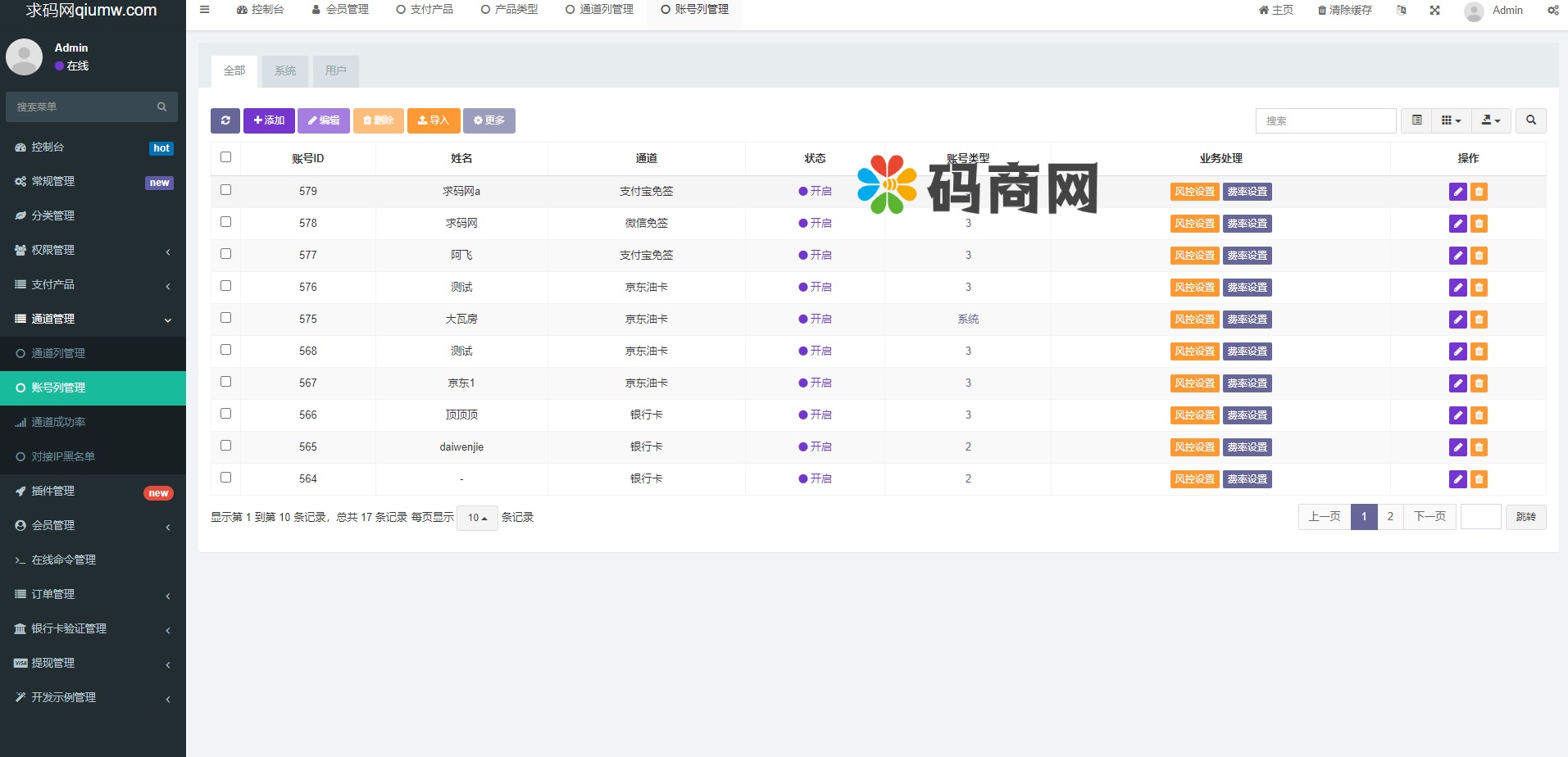The image size is (1568, 757).
Task: Click the delete trash icon for account 578
Action: click(x=1479, y=224)
